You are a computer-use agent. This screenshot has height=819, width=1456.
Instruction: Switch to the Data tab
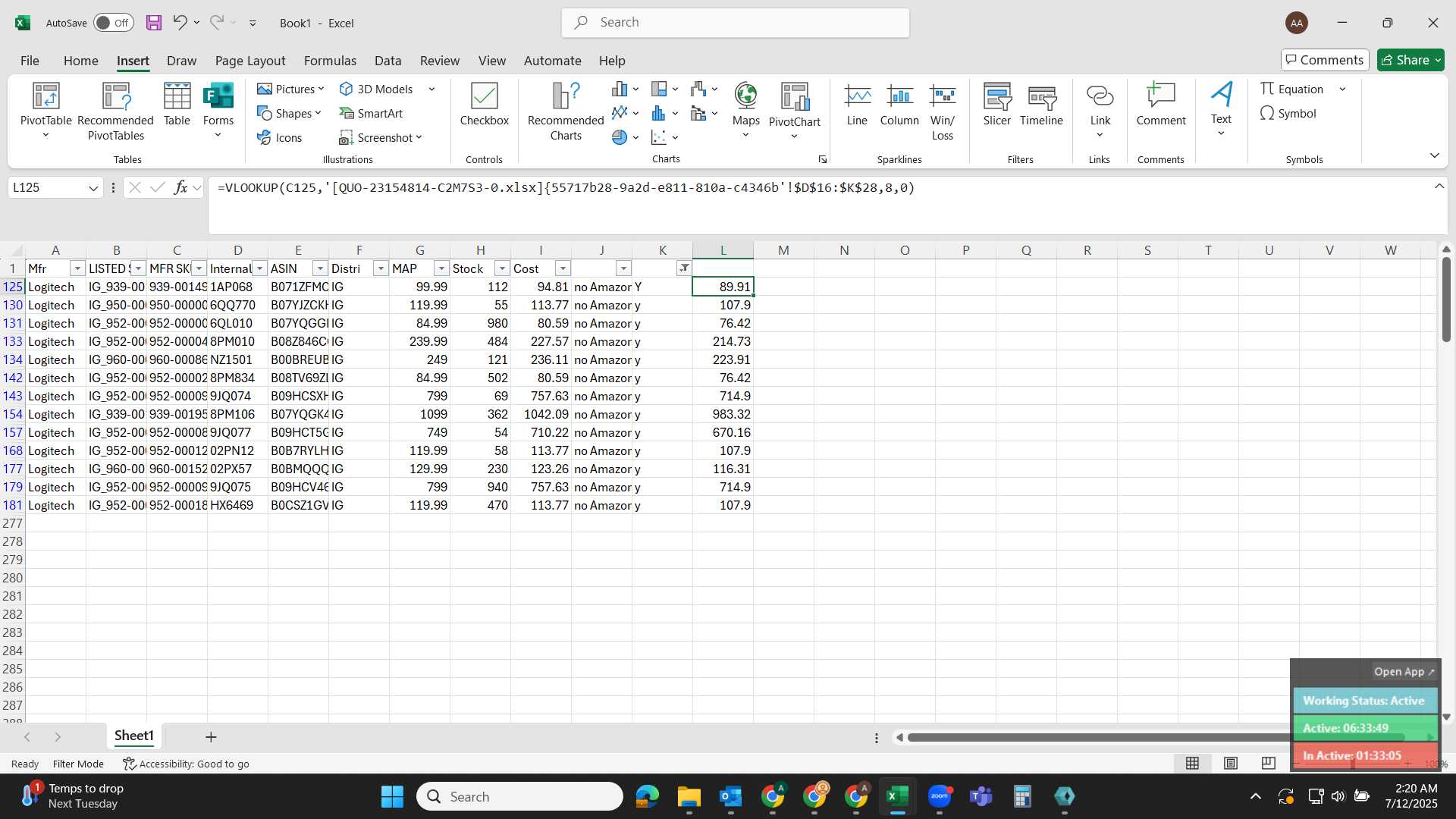[x=388, y=61]
